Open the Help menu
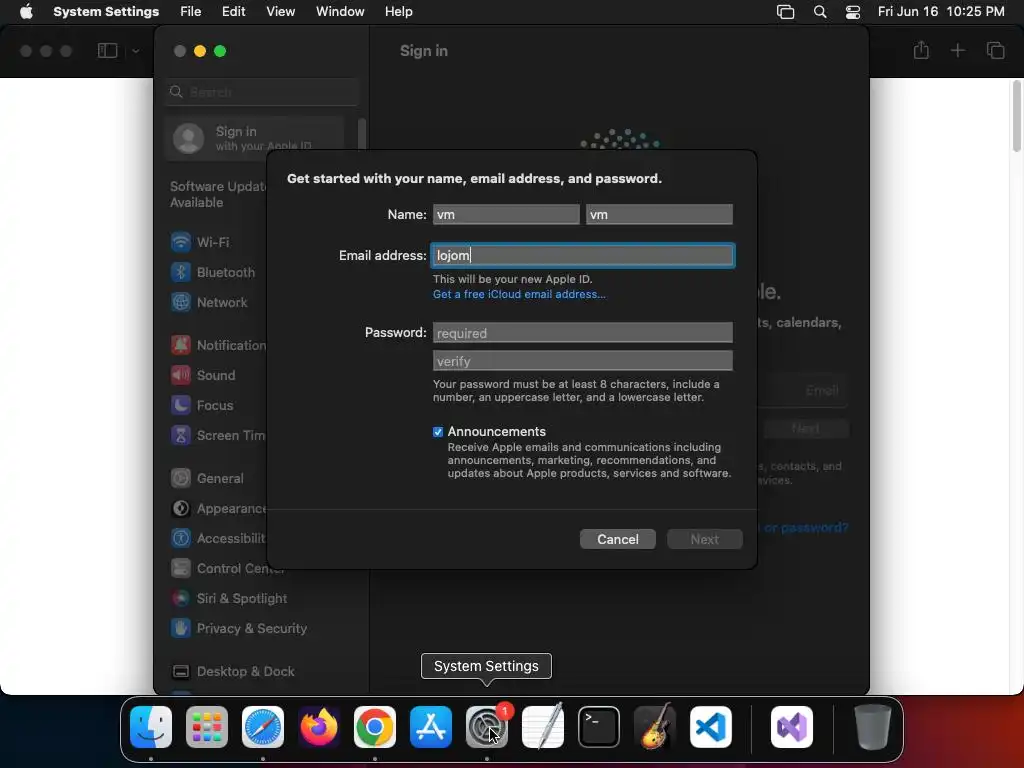The height and width of the screenshot is (768, 1024). (398, 12)
